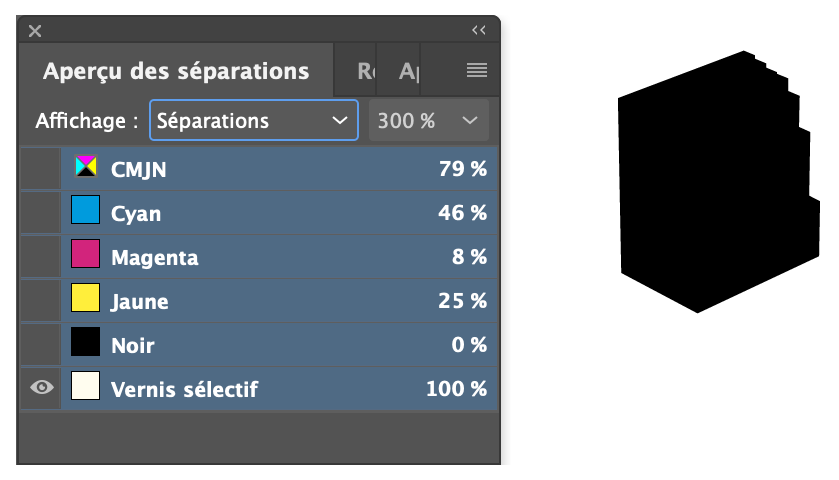Toggle visibility box for the Noir plate
Screen dimensions: 839x480
click(x=41, y=344)
